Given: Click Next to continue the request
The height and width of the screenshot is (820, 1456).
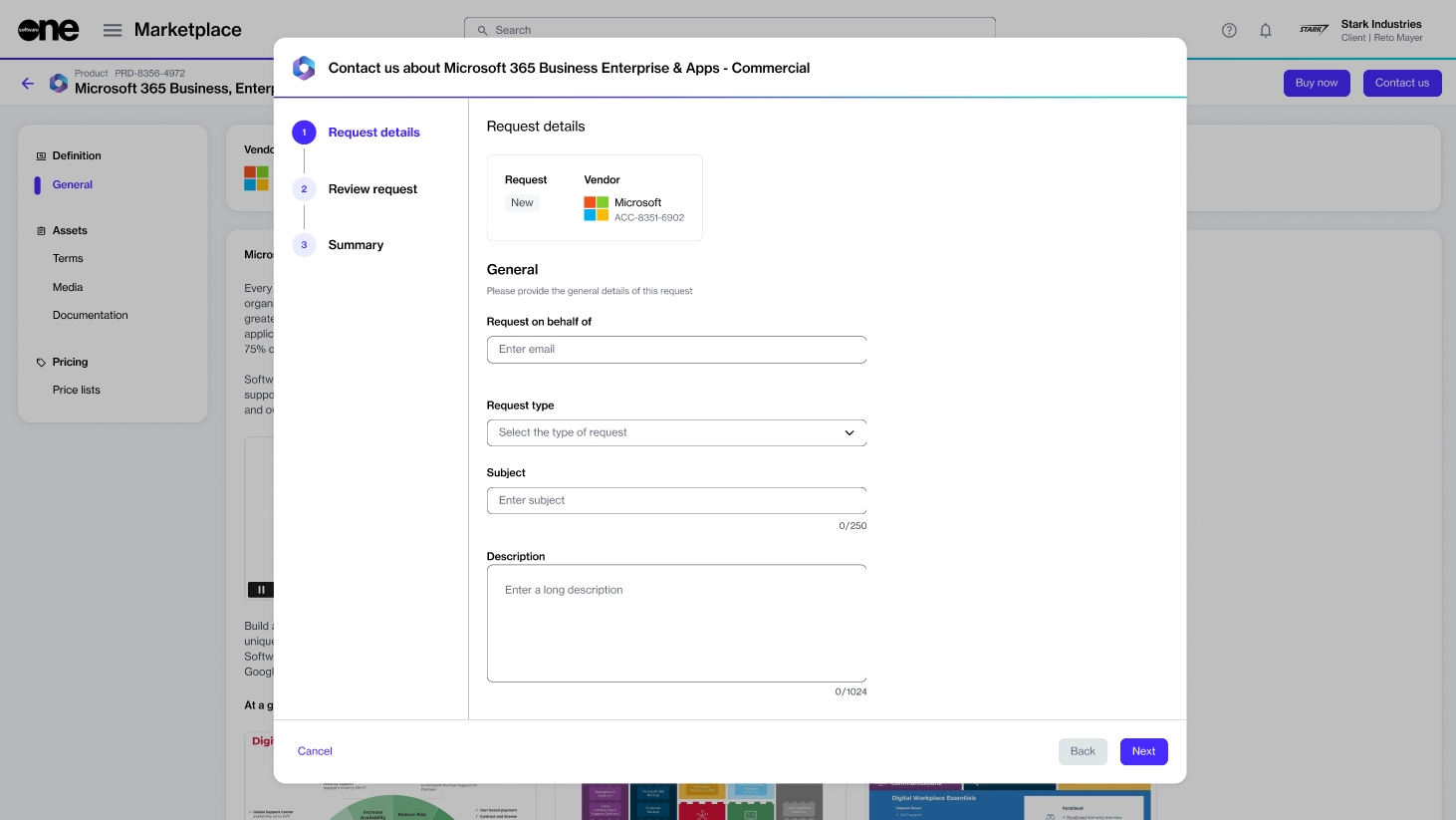Looking at the screenshot, I should [1143, 751].
